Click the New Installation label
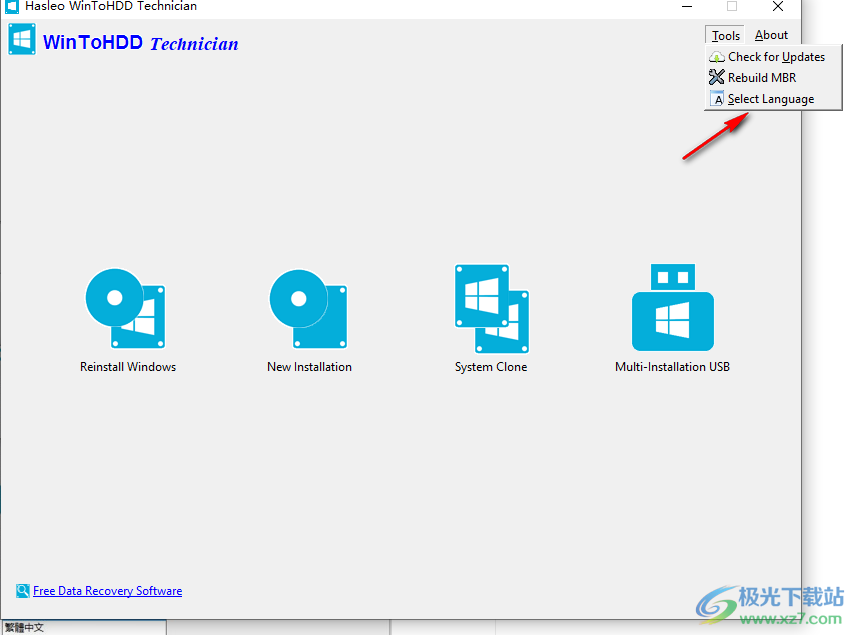855x635 pixels. click(309, 367)
